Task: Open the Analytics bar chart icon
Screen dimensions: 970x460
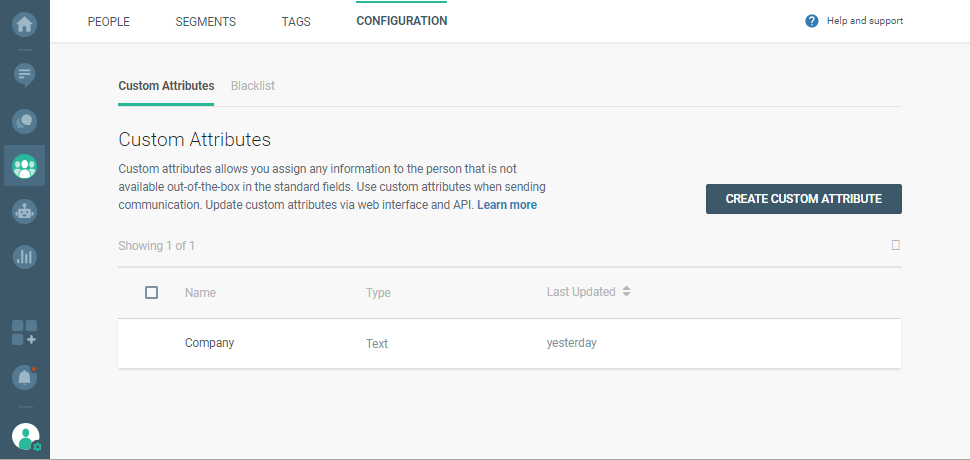Action: coord(24,256)
